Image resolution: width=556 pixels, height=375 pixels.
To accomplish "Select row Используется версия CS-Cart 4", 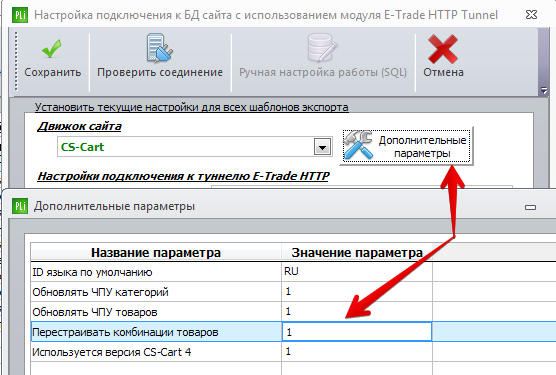I will [156, 352].
